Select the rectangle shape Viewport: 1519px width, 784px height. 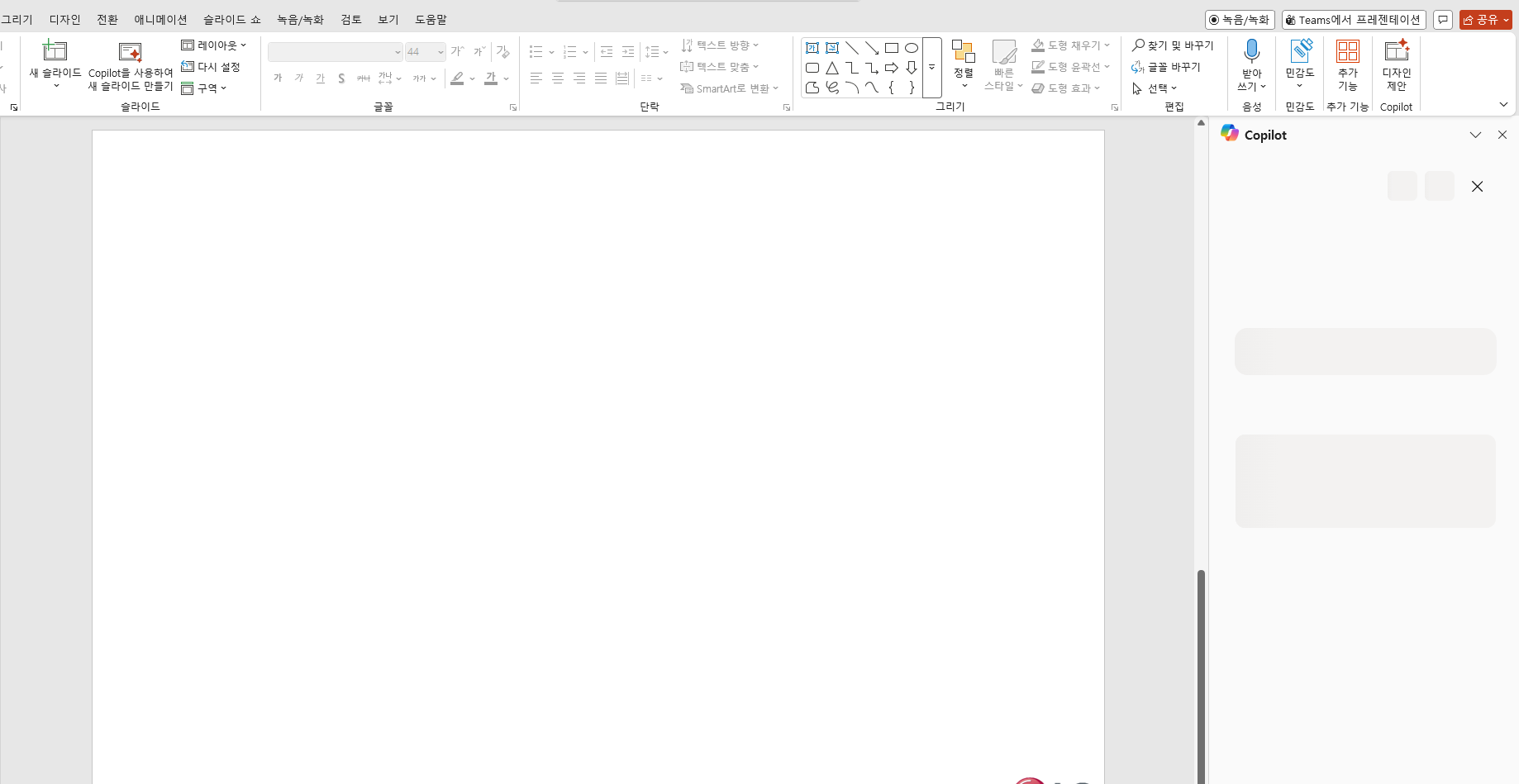click(892, 48)
